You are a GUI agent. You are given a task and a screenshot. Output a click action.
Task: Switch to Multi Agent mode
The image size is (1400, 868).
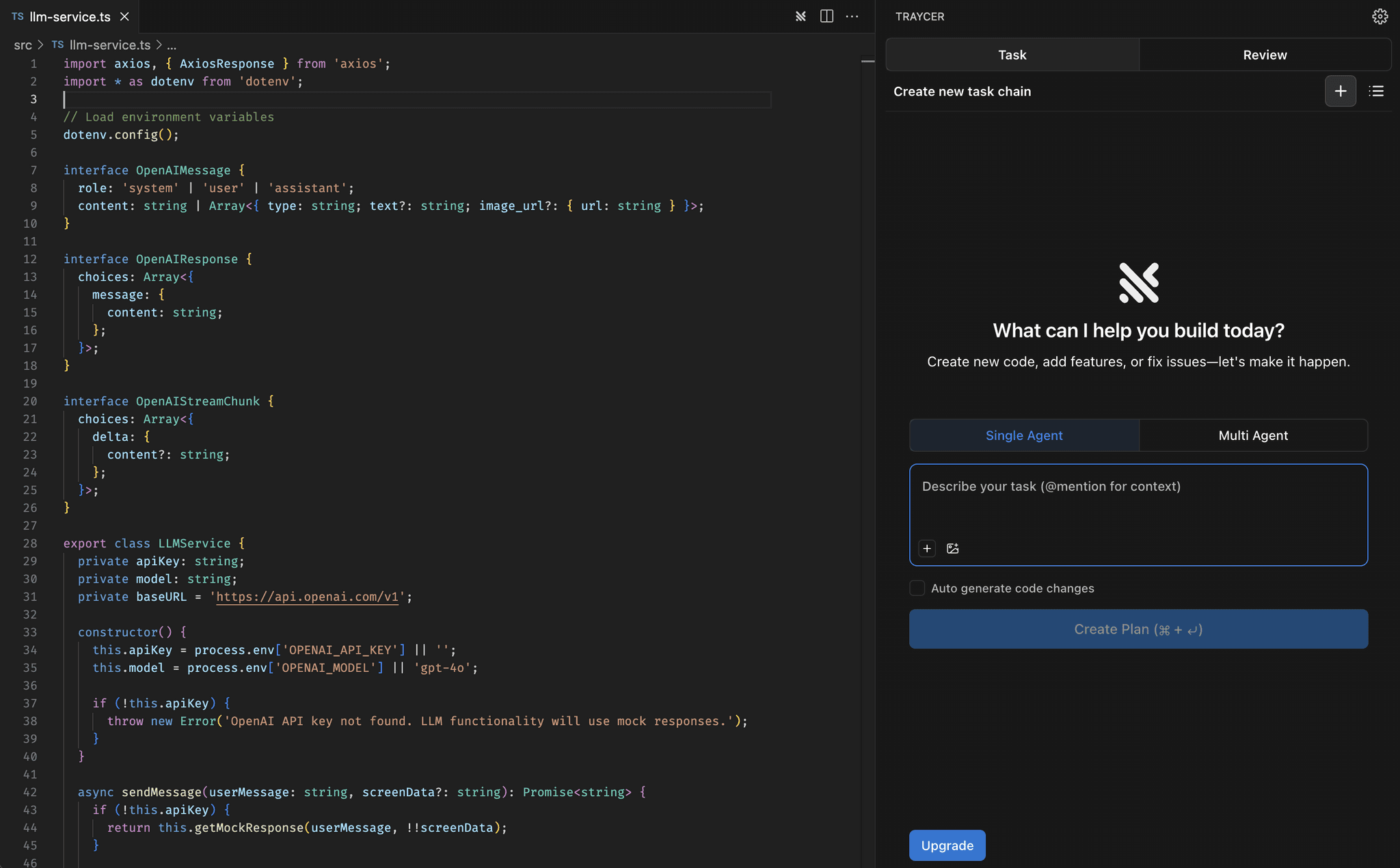1252,435
